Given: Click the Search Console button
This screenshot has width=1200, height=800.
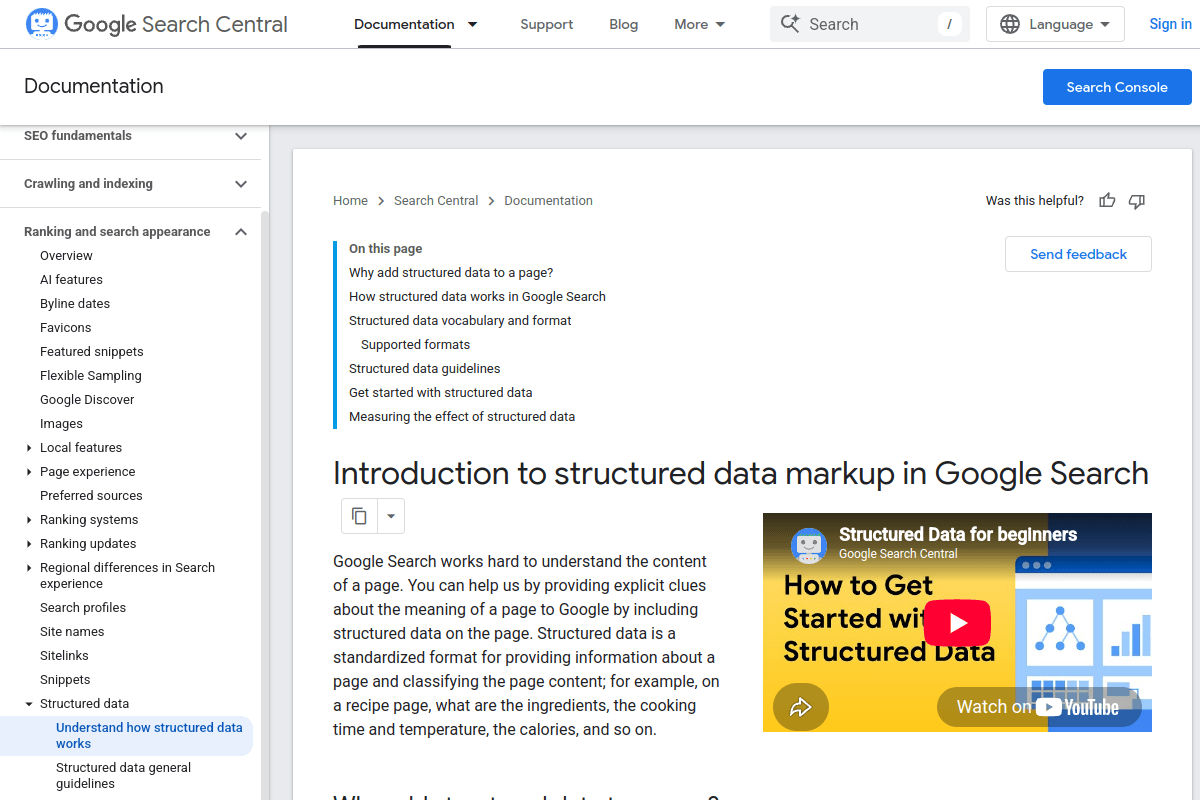Looking at the screenshot, I should (1117, 87).
